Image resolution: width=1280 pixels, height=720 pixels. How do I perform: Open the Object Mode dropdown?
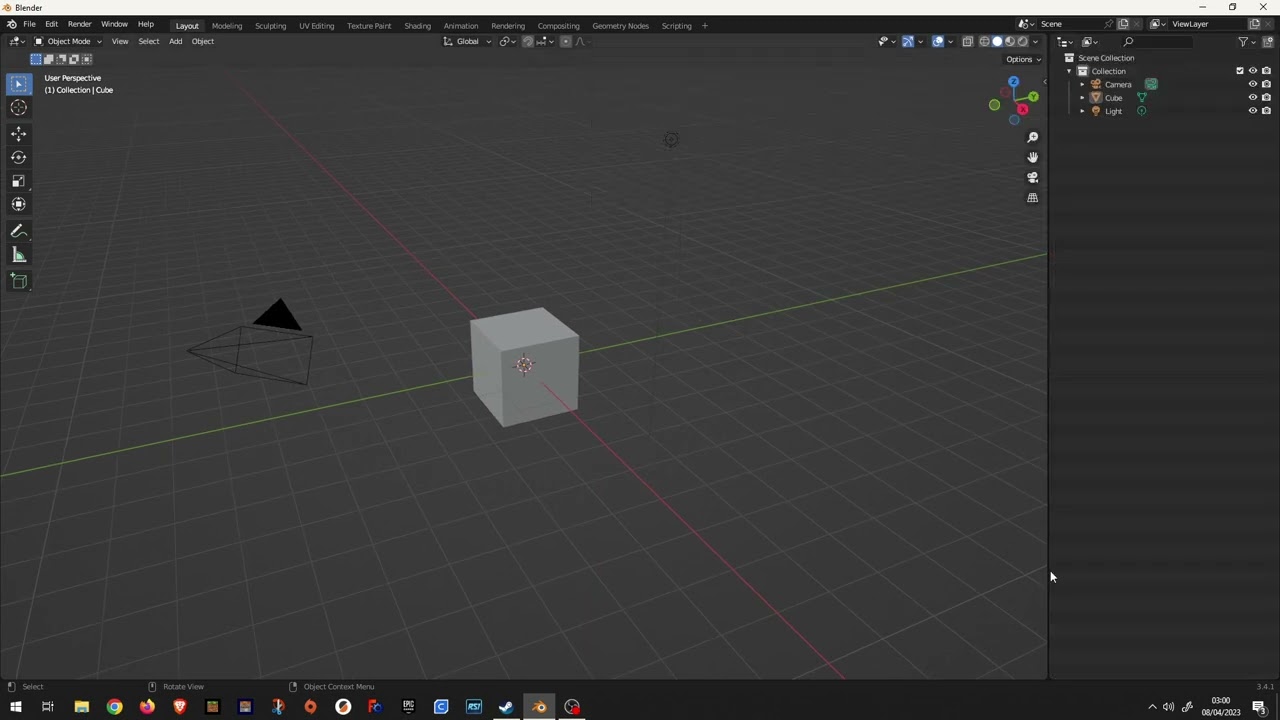(x=67, y=42)
